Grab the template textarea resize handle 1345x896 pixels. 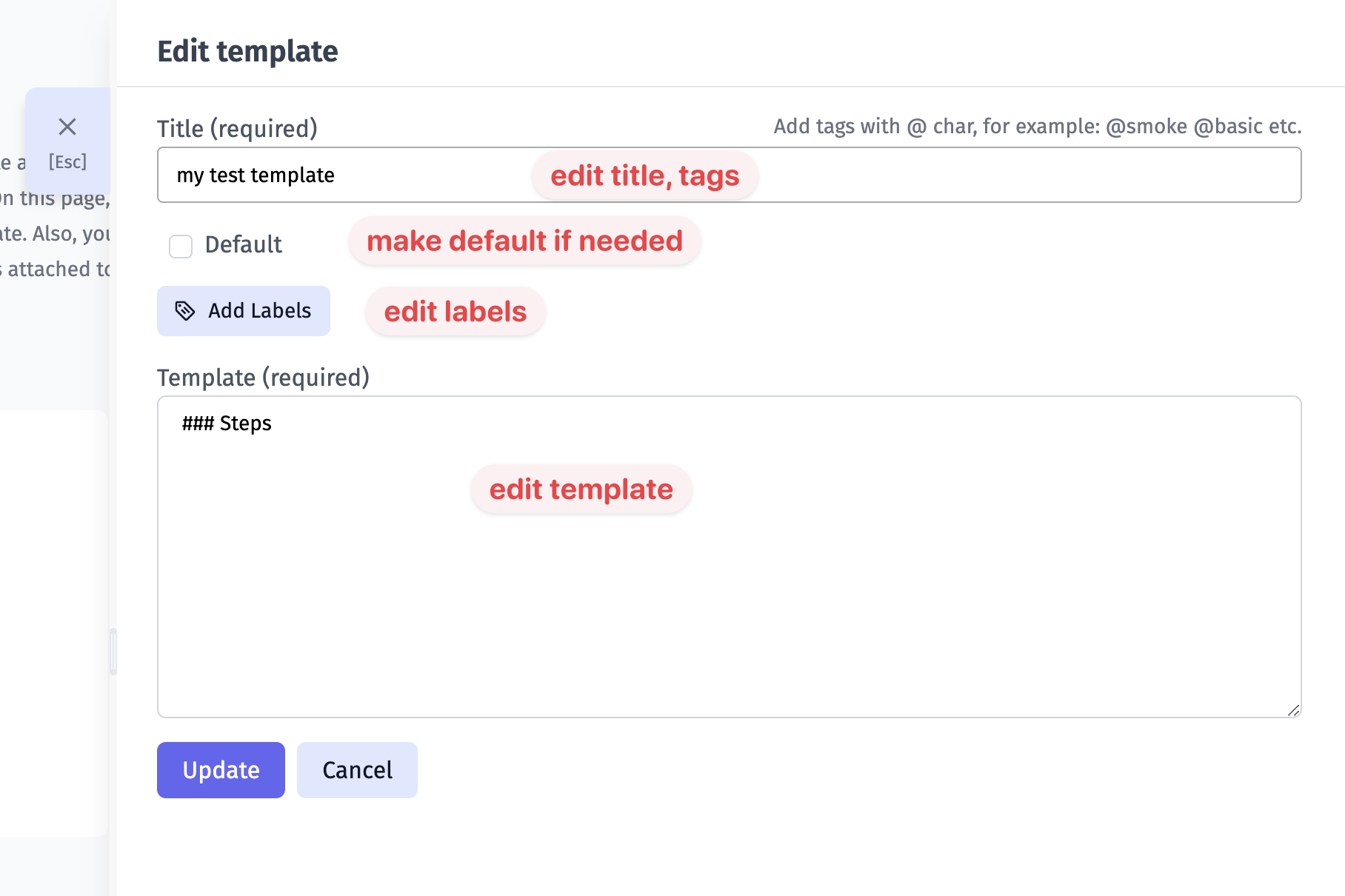pyautogui.click(x=1293, y=710)
